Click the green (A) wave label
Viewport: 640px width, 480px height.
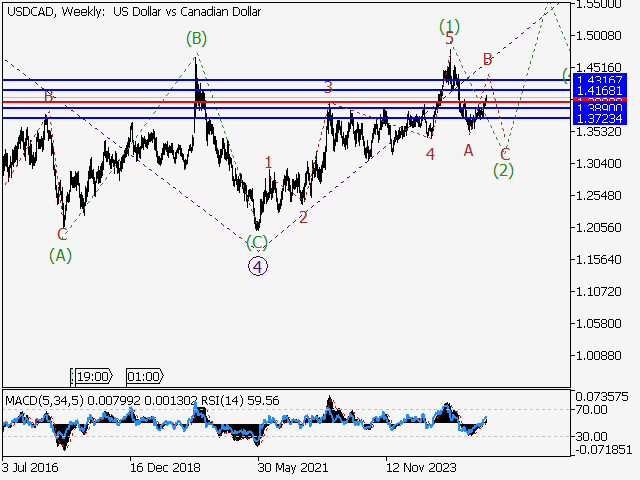click(x=61, y=255)
